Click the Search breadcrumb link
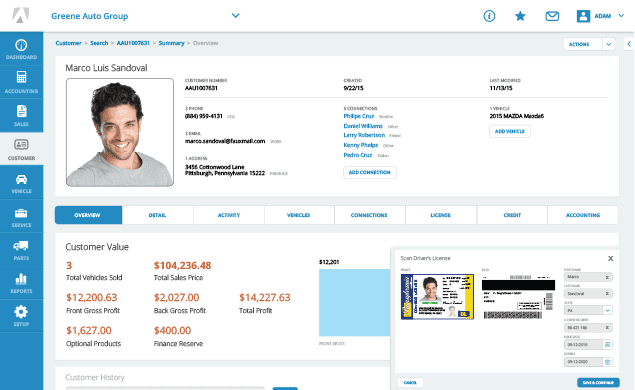Image resolution: width=635 pixels, height=390 pixels. tap(99, 43)
